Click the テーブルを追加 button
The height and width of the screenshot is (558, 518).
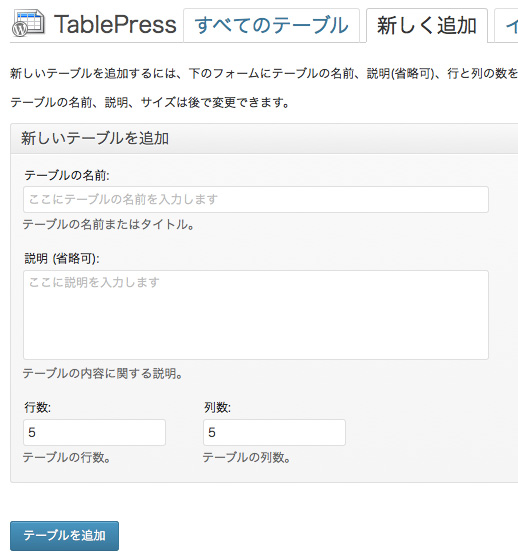click(x=64, y=536)
